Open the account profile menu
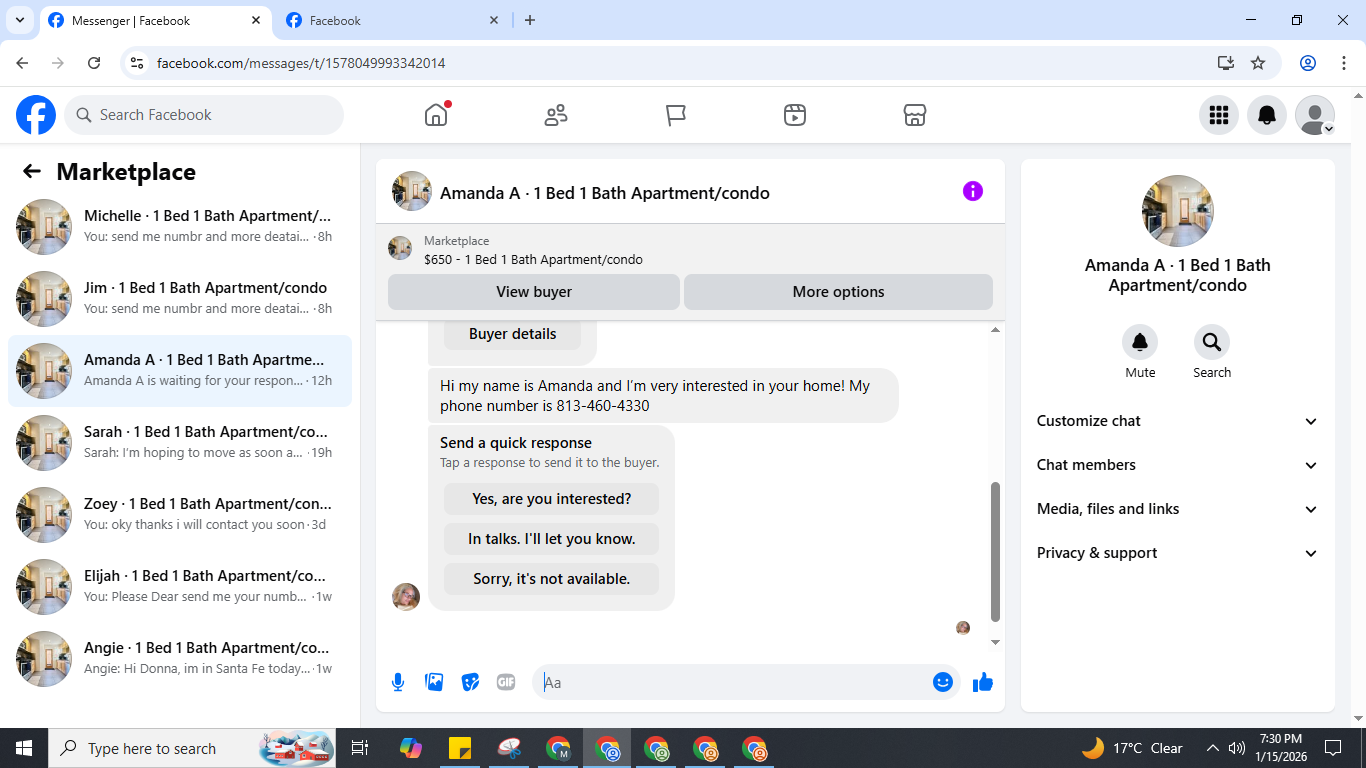1366x768 pixels. (1315, 115)
